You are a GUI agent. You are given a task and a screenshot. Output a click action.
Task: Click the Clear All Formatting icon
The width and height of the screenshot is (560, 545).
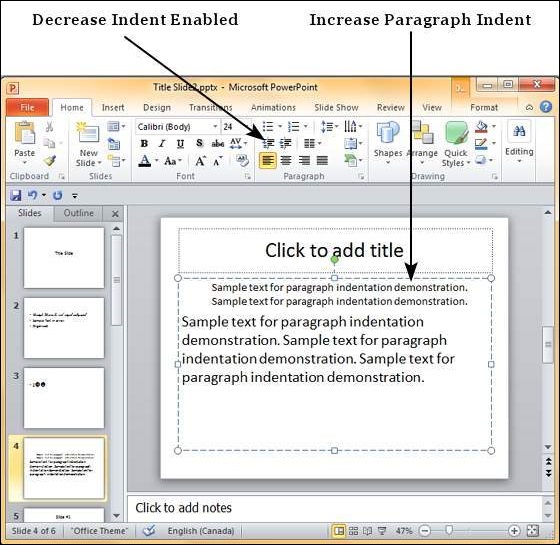[x=242, y=160]
